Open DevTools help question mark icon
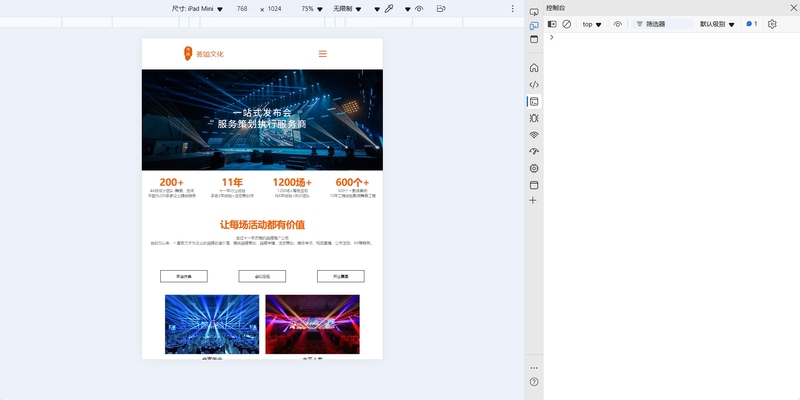The image size is (800, 400). point(534,382)
